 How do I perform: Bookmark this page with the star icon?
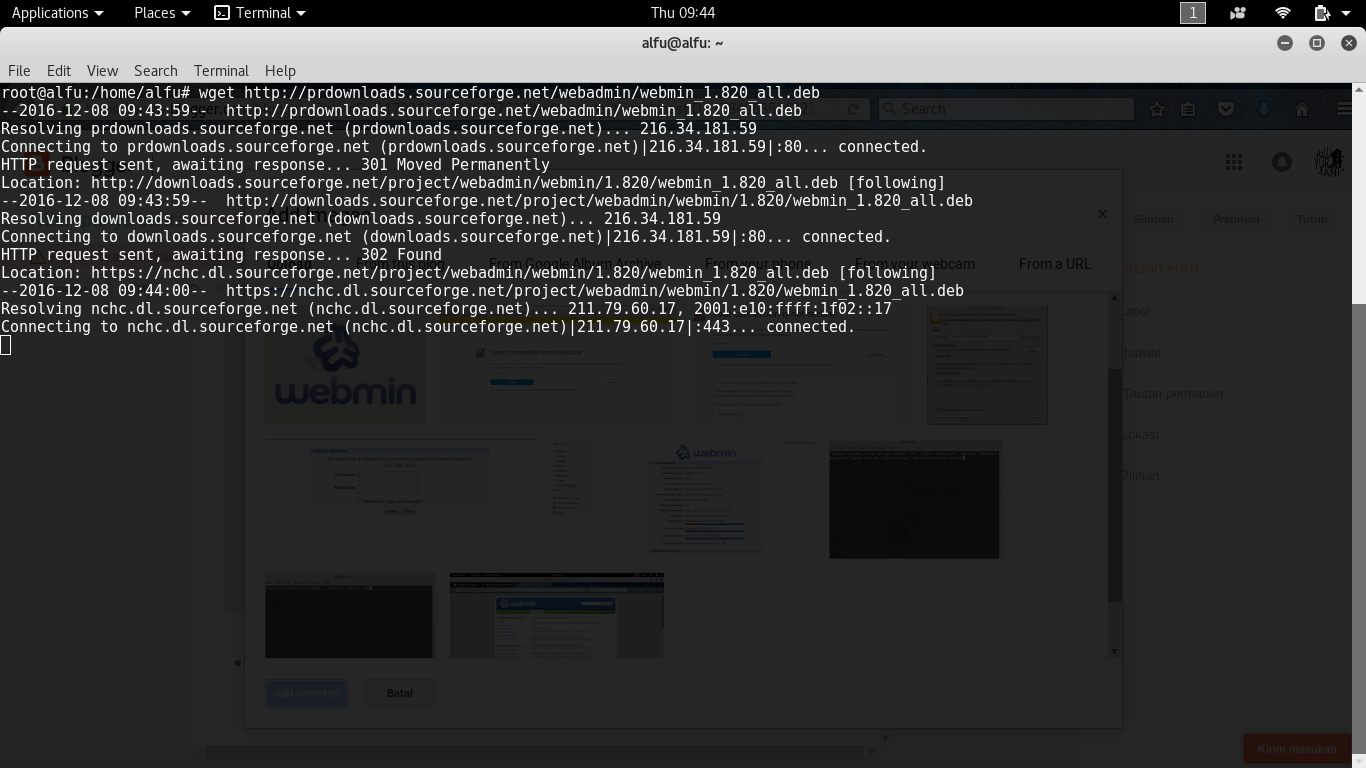coord(1155,108)
